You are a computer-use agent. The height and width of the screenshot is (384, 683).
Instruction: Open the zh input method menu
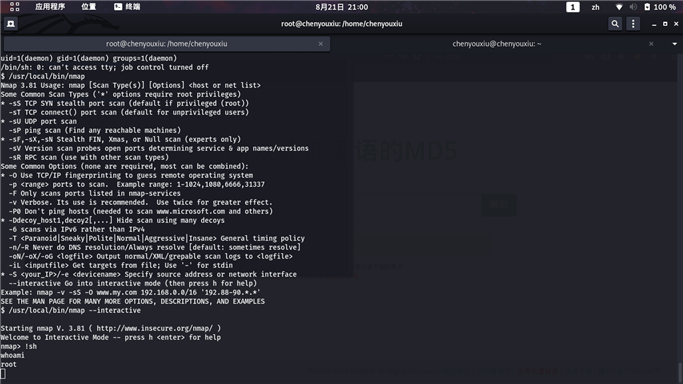coord(595,7)
